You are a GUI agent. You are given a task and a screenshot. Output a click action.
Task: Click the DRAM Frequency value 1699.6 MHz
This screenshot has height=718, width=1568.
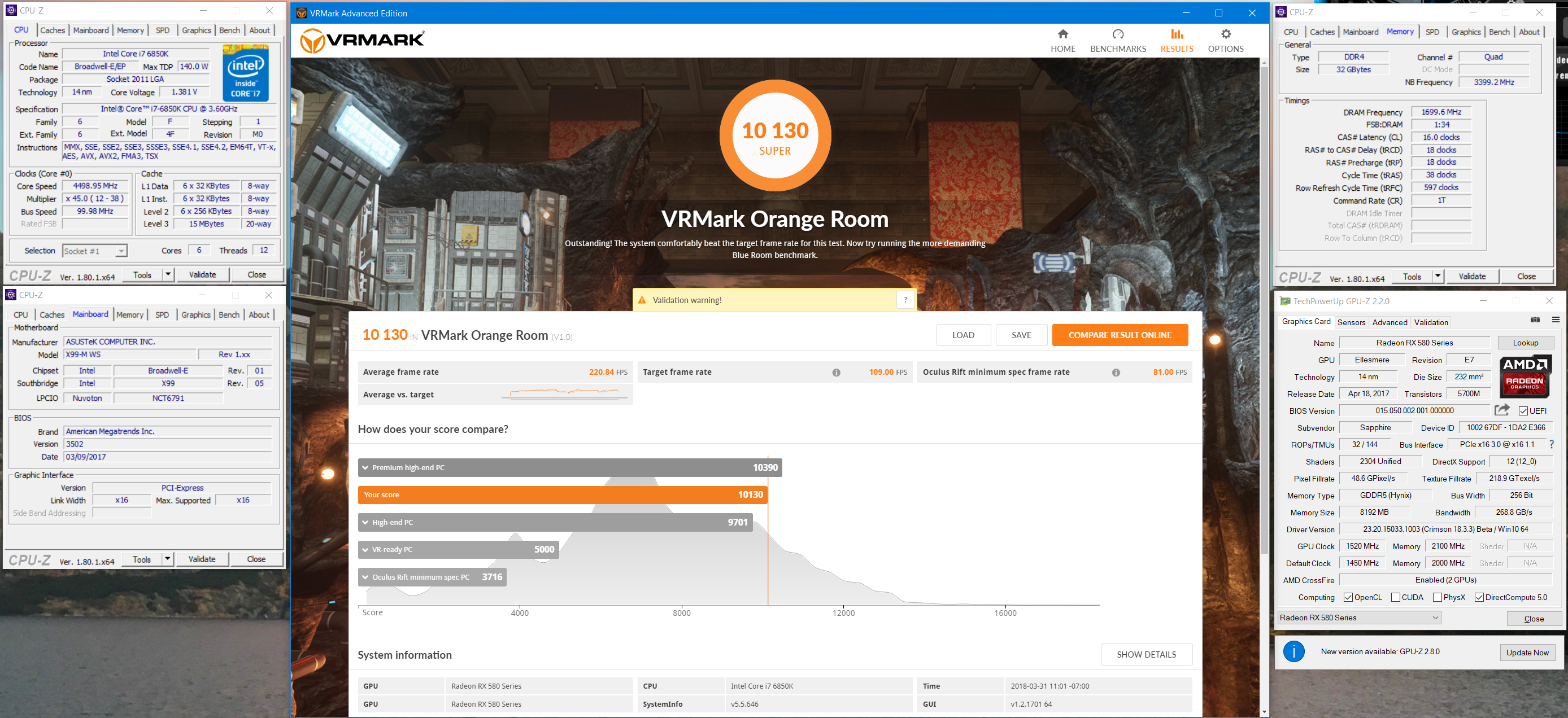[x=1441, y=112]
